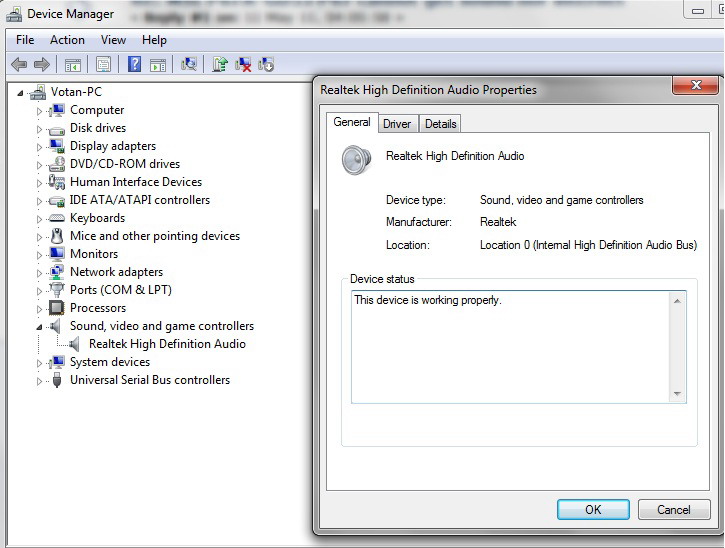Viewport: 725px width, 548px height.
Task: Update driver software toolbar icon
Action: 220,64
